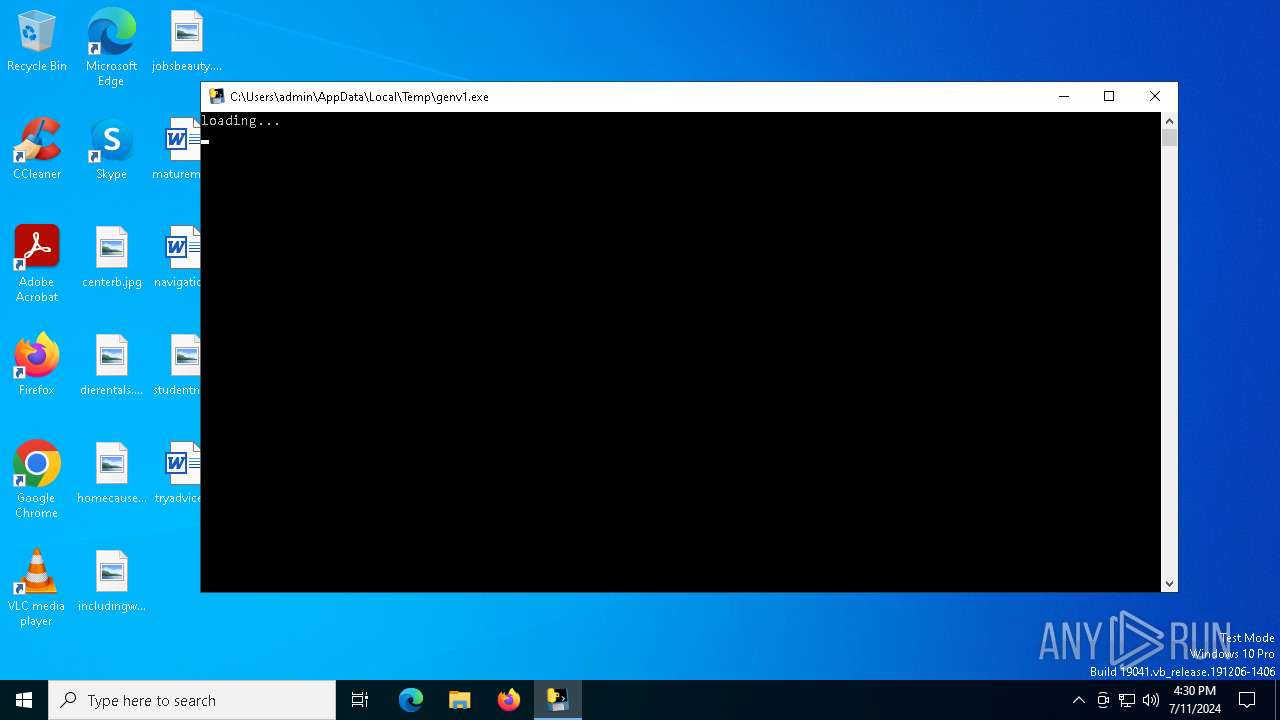Maximize the genv1.exe console window
1280x720 pixels.
pyautogui.click(x=1109, y=97)
